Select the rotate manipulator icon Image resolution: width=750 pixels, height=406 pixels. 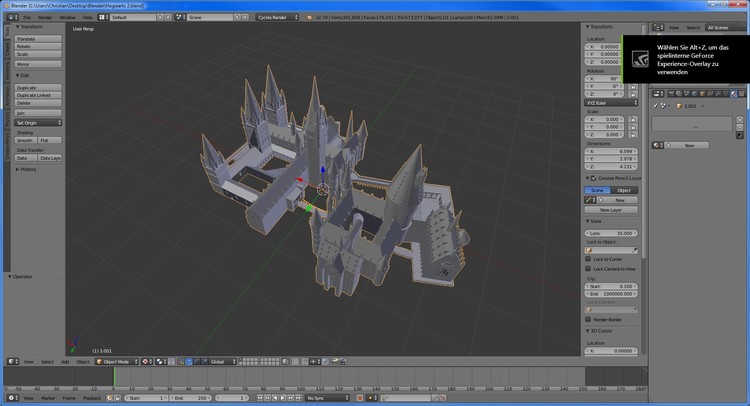pos(197,362)
